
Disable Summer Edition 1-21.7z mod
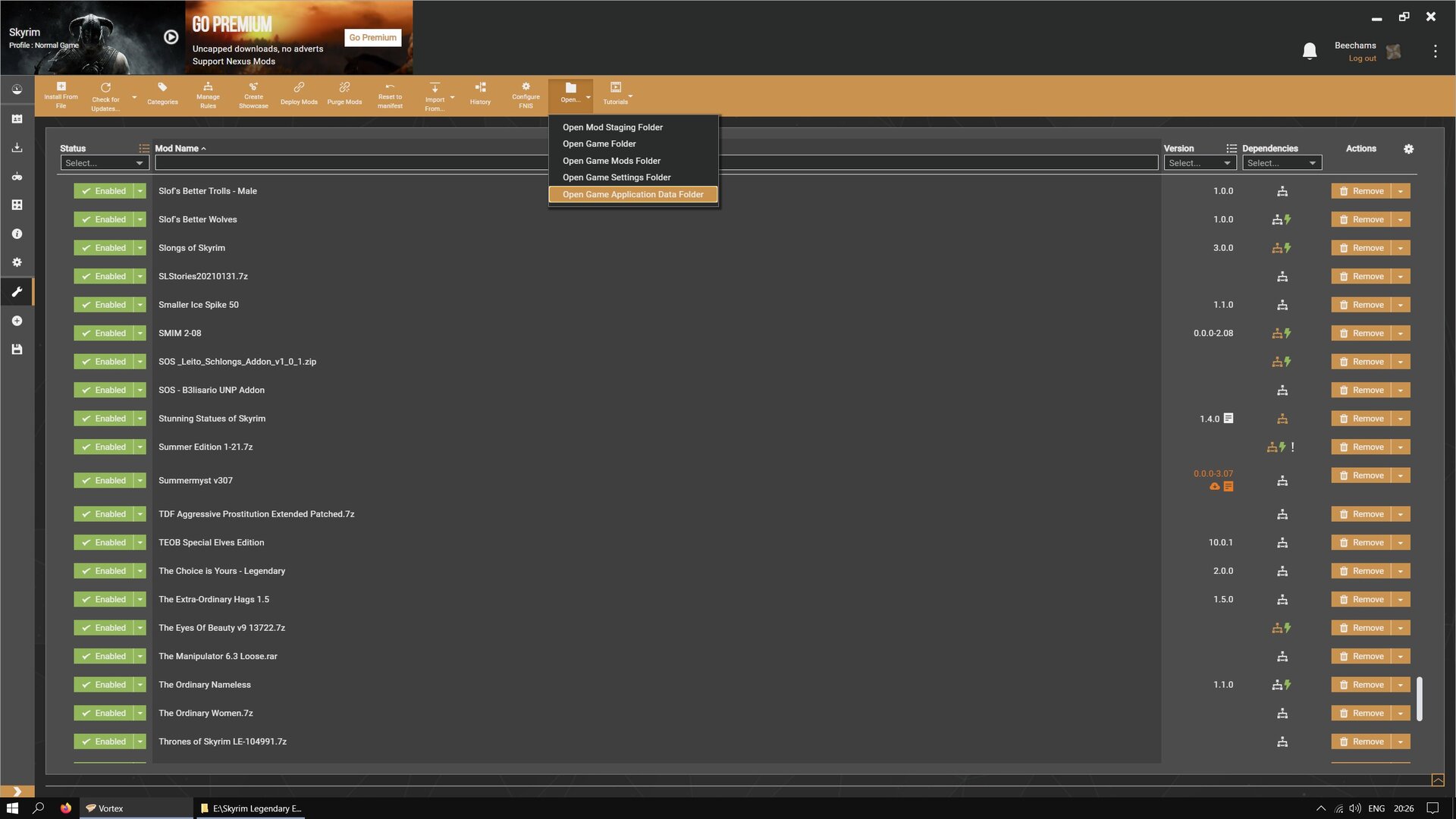(x=103, y=447)
